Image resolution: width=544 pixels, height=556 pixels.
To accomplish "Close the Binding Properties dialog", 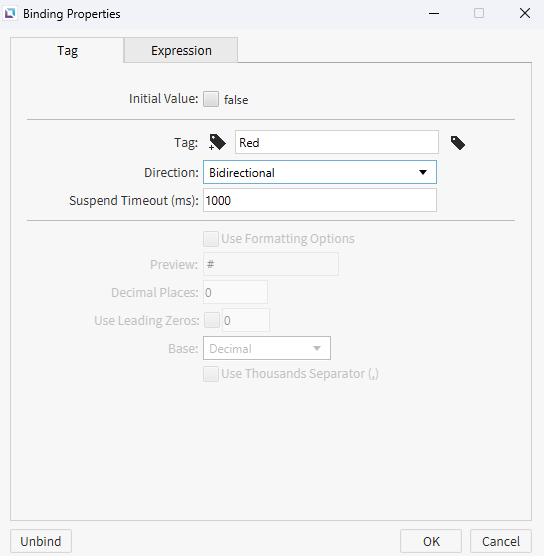I will click(x=525, y=13).
